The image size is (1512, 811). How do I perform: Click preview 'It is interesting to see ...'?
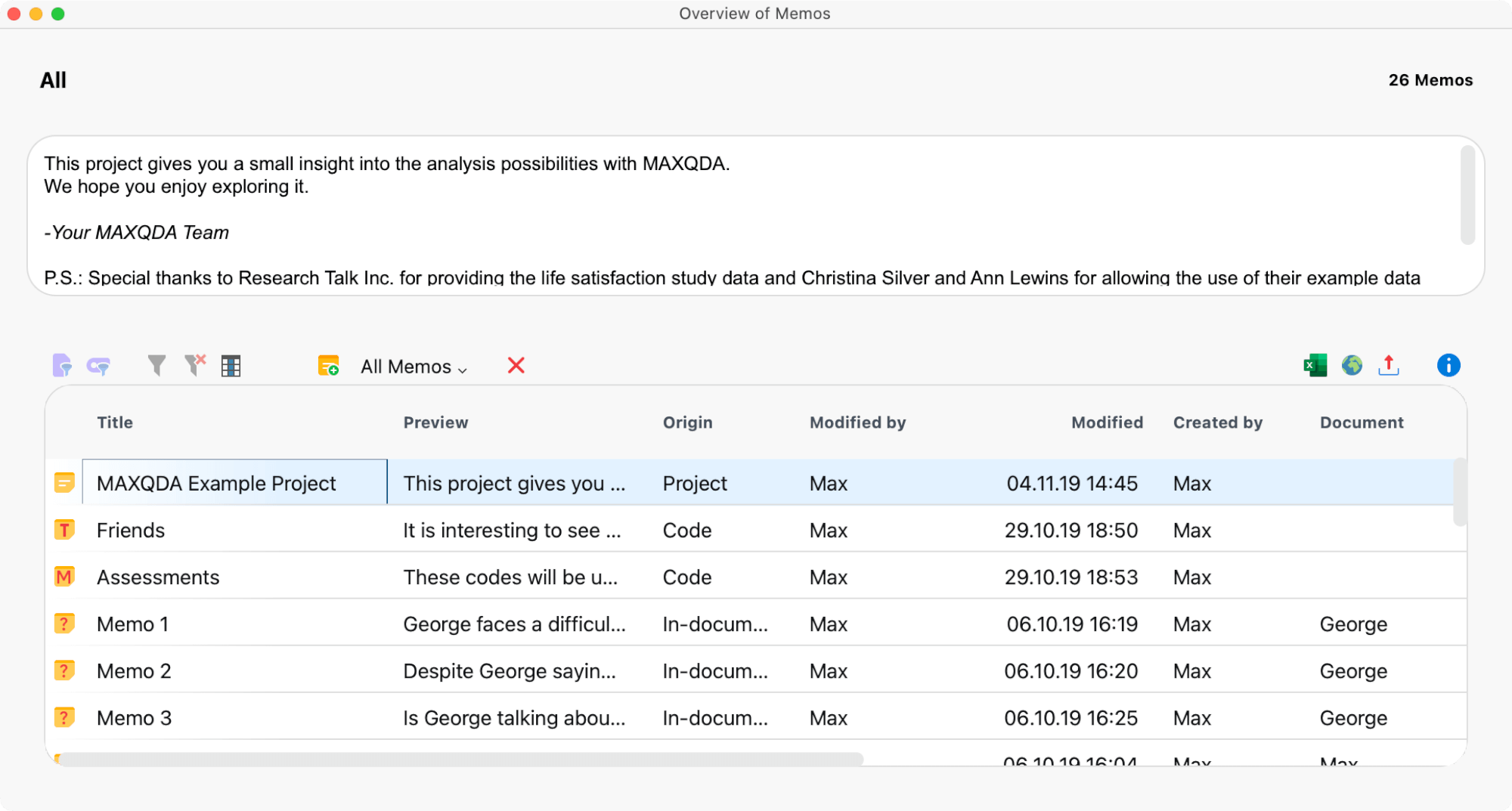tap(512, 531)
